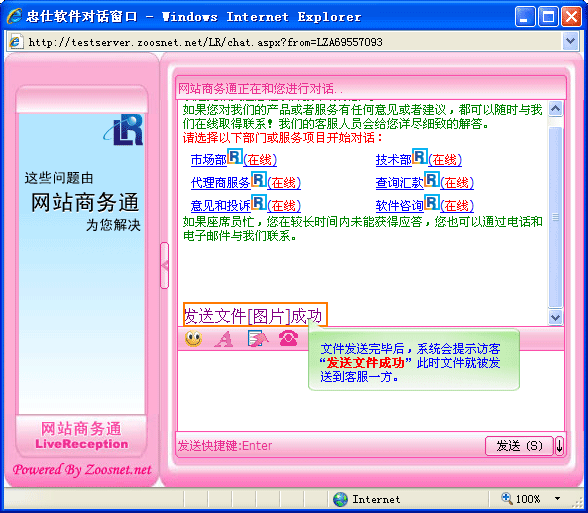The image size is (588, 513).
Task: Open the font style settings icon
Action: tap(224, 339)
